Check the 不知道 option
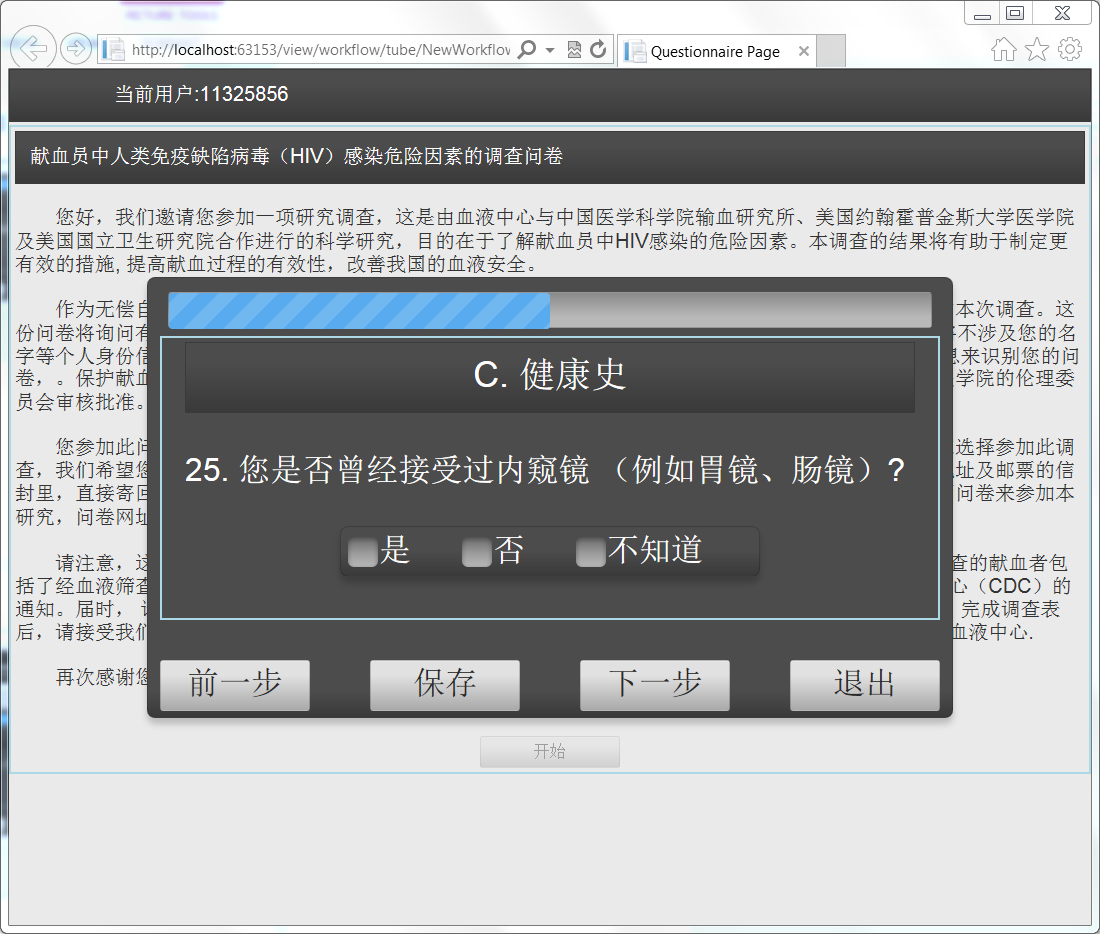 (591, 552)
